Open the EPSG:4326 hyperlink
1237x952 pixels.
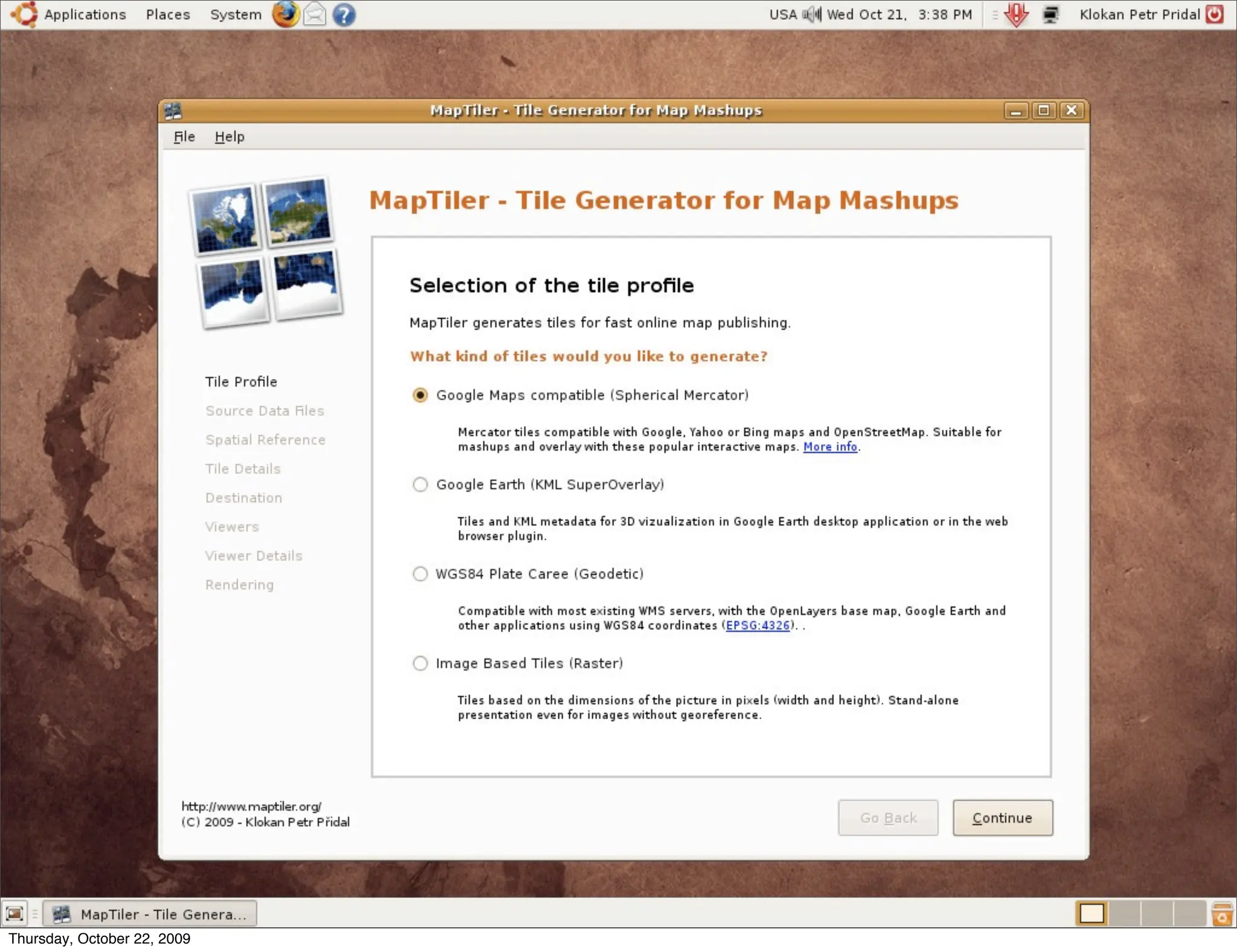[x=757, y=626]
